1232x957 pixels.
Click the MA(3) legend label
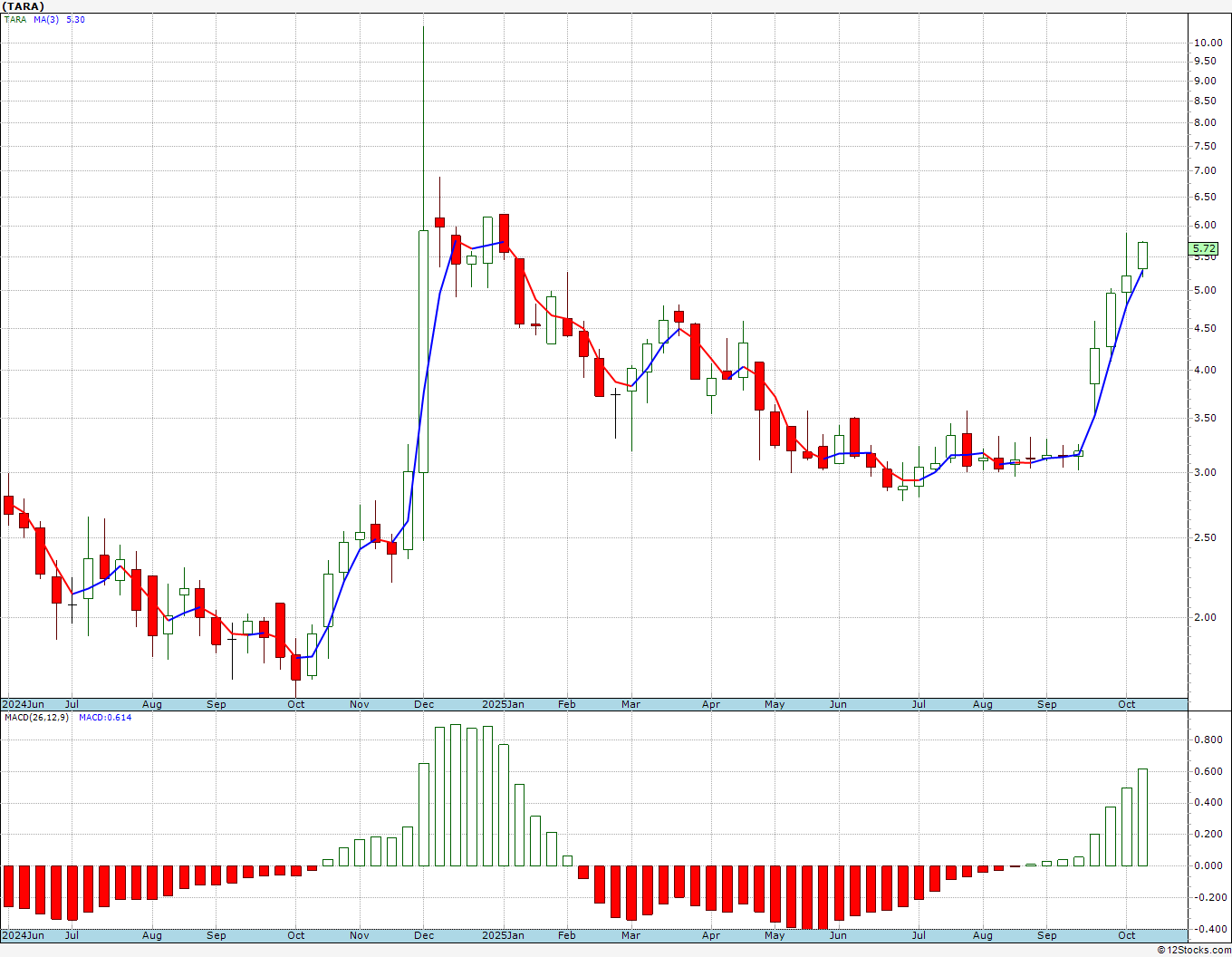(x=46, y=19)
